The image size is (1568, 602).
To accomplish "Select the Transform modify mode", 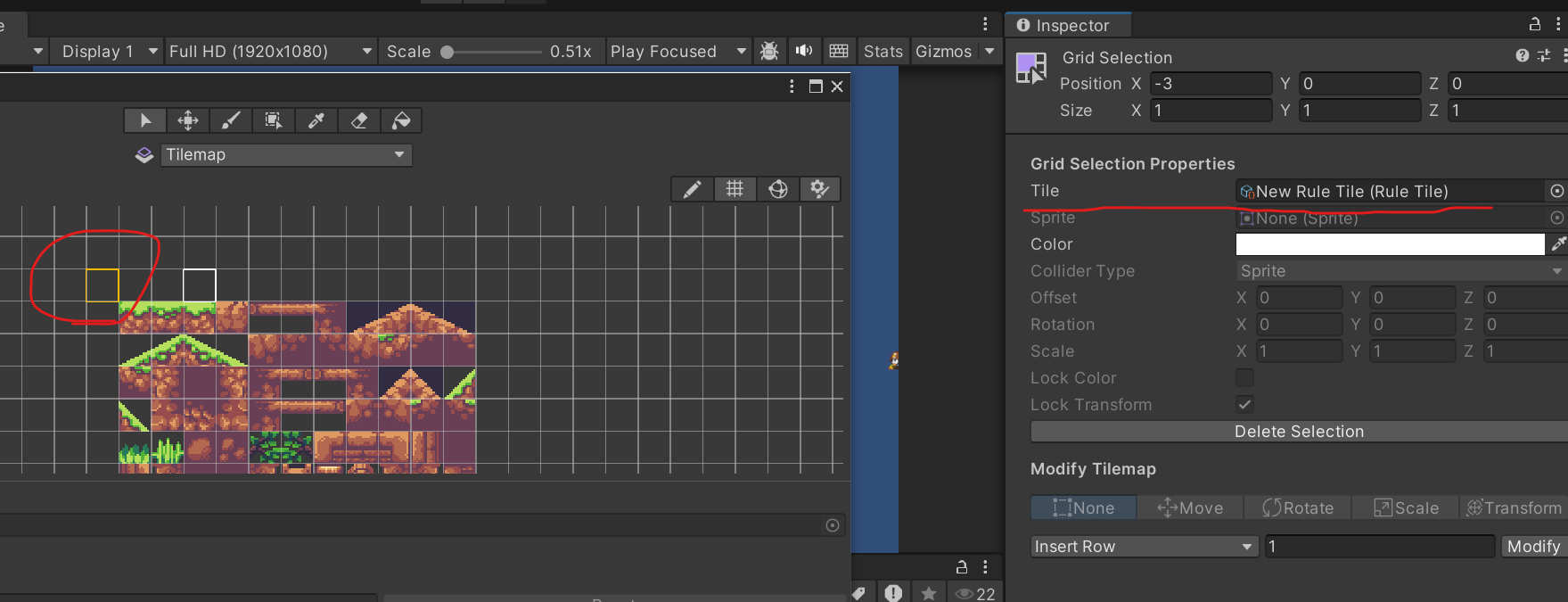I will point(1514,508).
